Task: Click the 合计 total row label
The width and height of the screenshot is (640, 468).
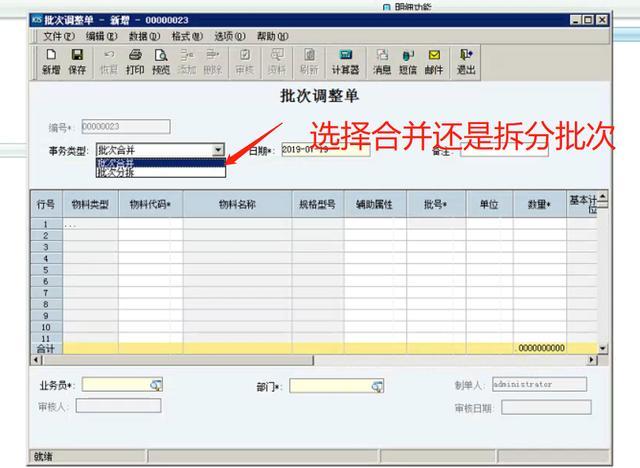Action: pyautogui.click(x=47, y=349)
